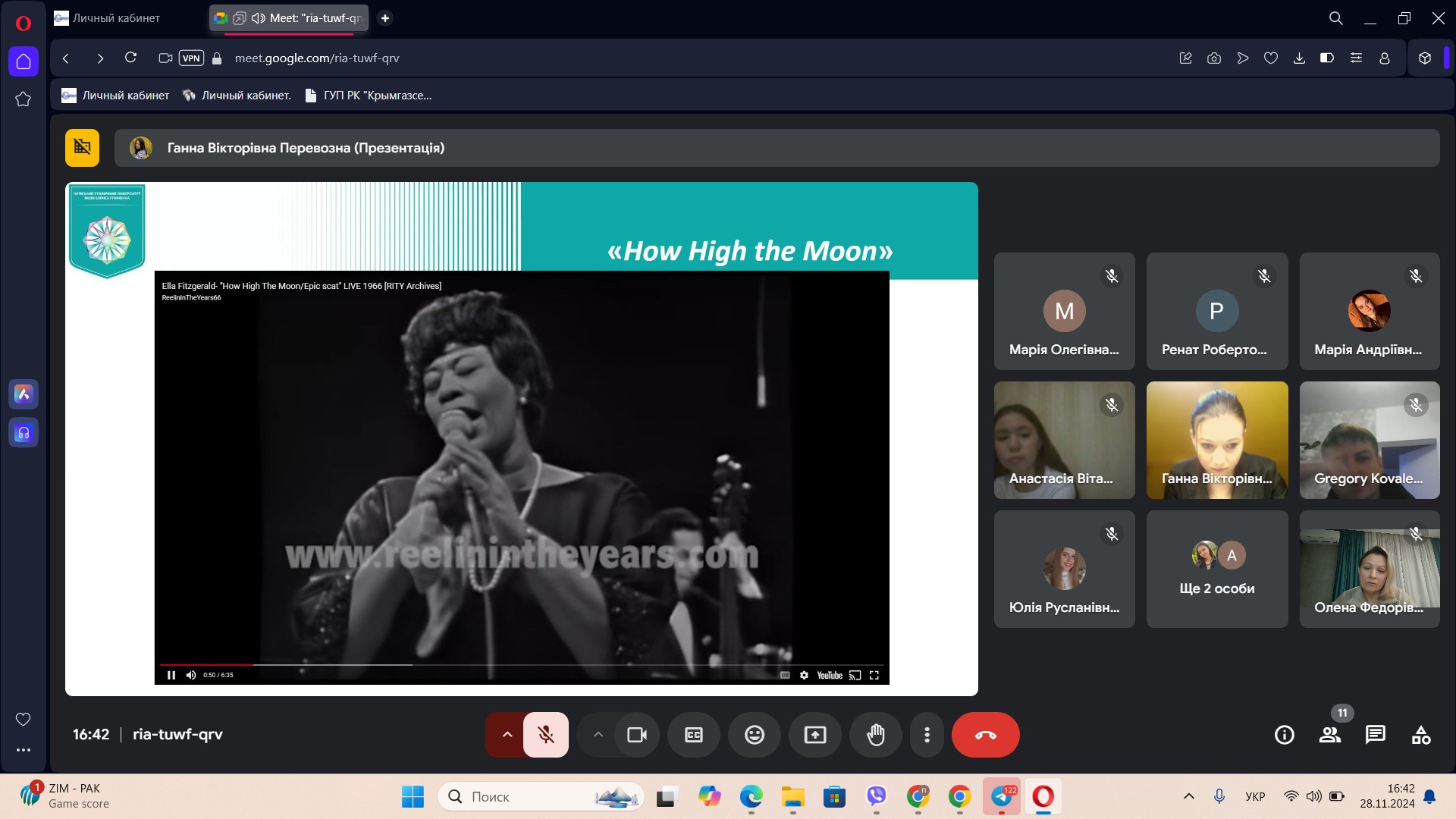Open the meeting activities panel
Screen dimensions: 1456x819
(1420, 734)
